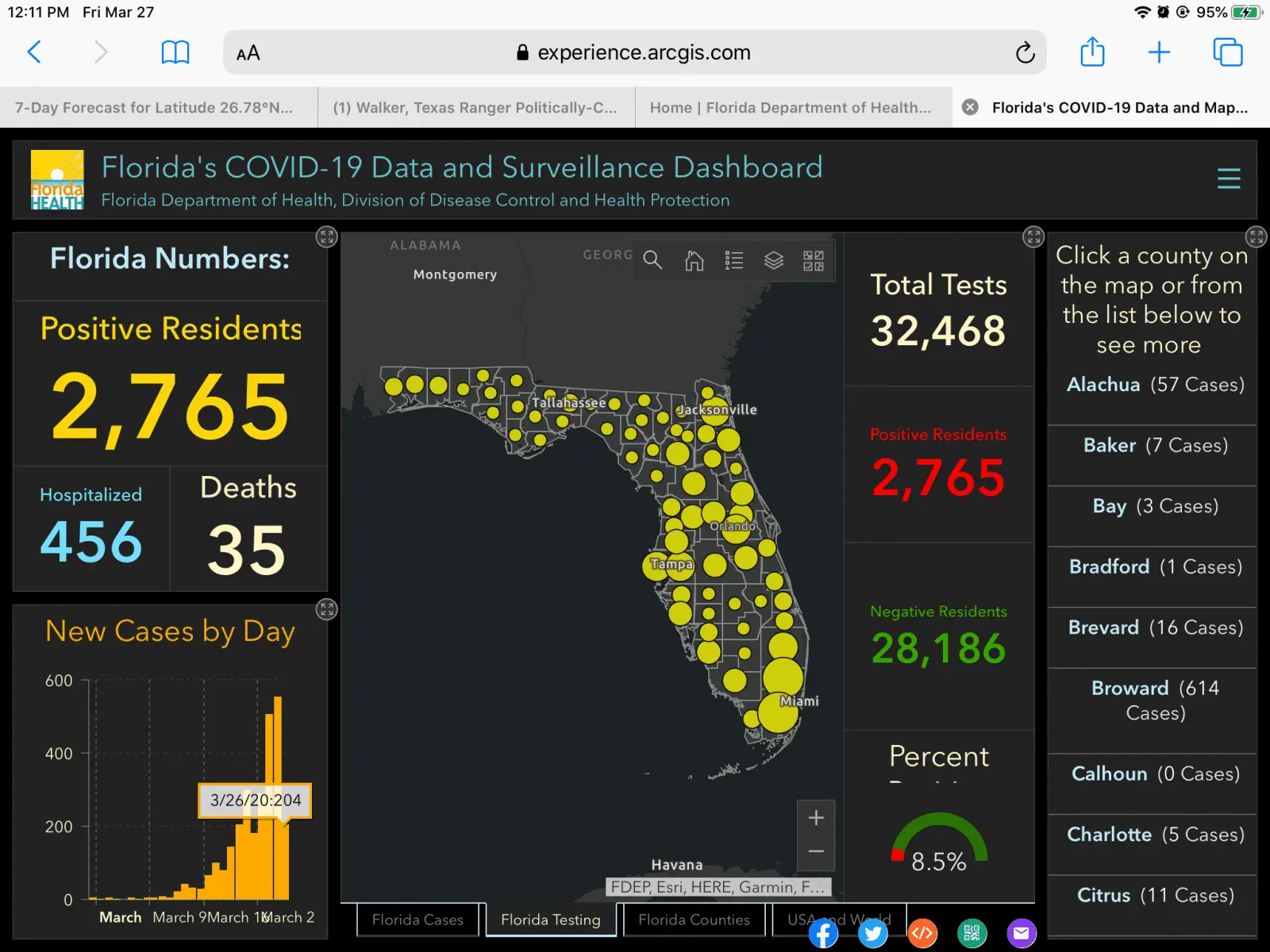Image resolution: width=1270 pixels, height=952 pixels.
Task: Open the dashboard hamburger menu
Action: click(x=1229, y=178)
